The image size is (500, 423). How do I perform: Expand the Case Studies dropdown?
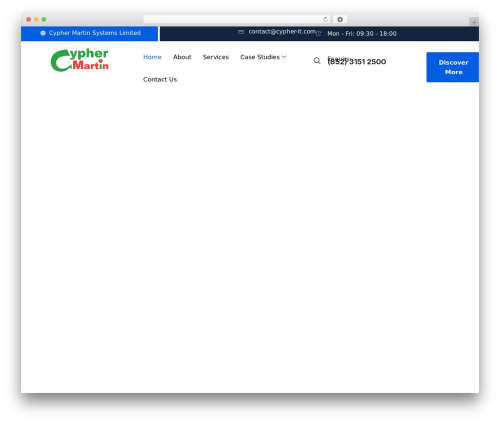click(263, 57)
